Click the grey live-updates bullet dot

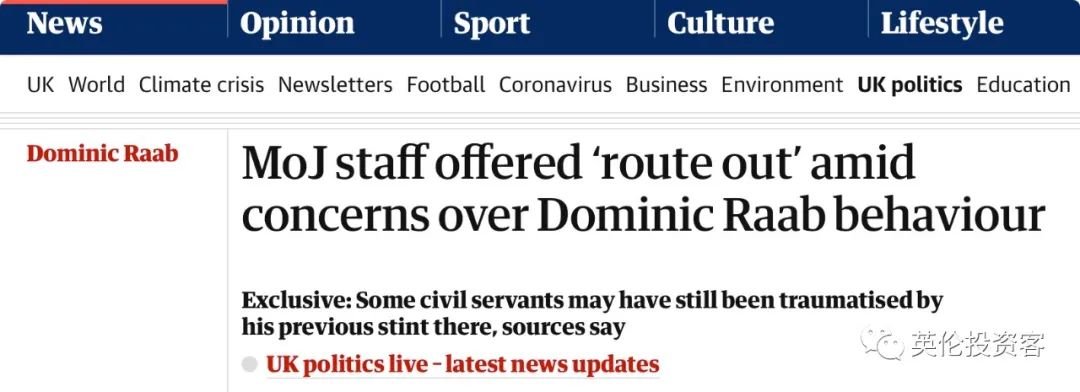(x=249, y=364)
